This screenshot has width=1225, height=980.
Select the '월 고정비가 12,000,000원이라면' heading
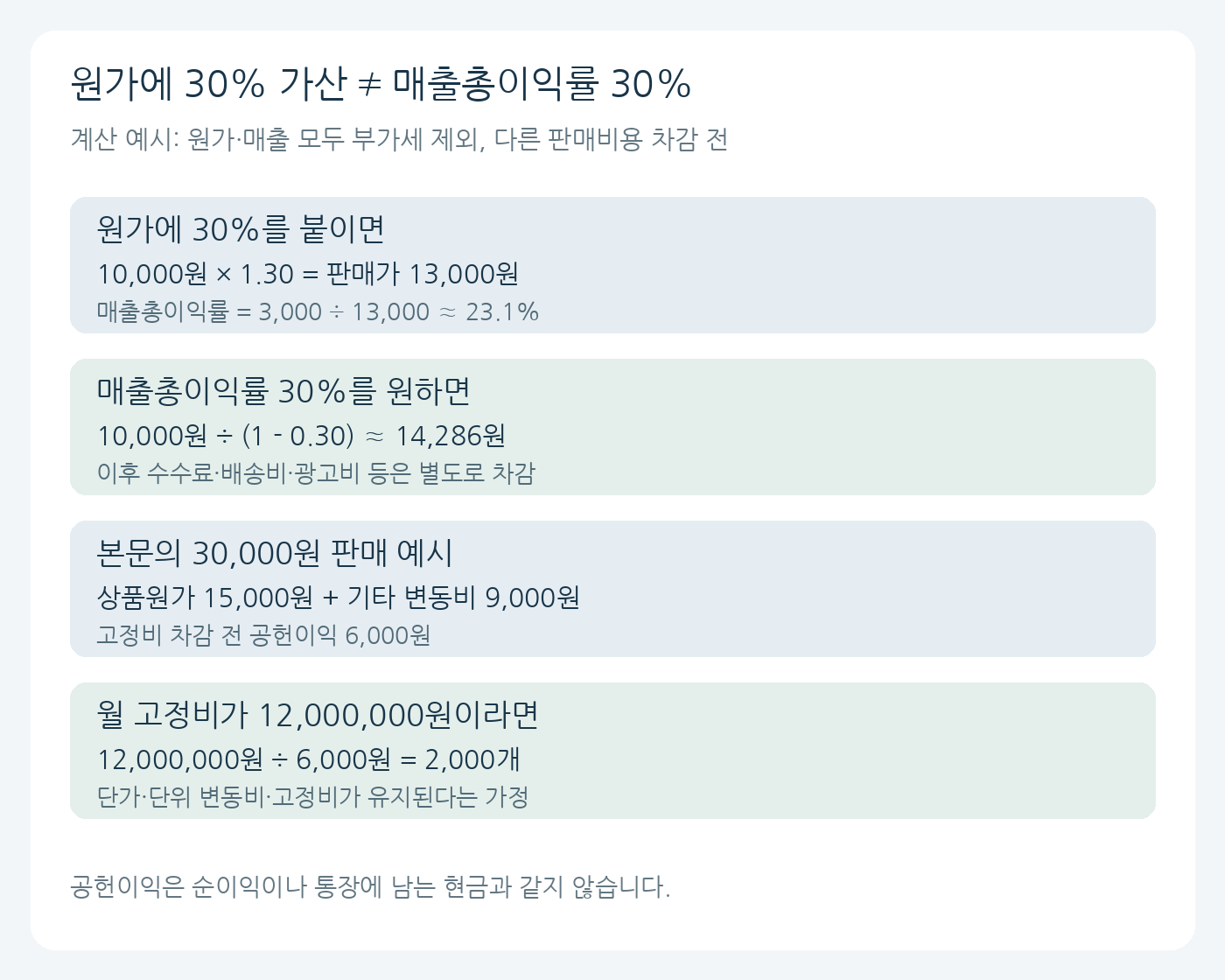[318, 715]
